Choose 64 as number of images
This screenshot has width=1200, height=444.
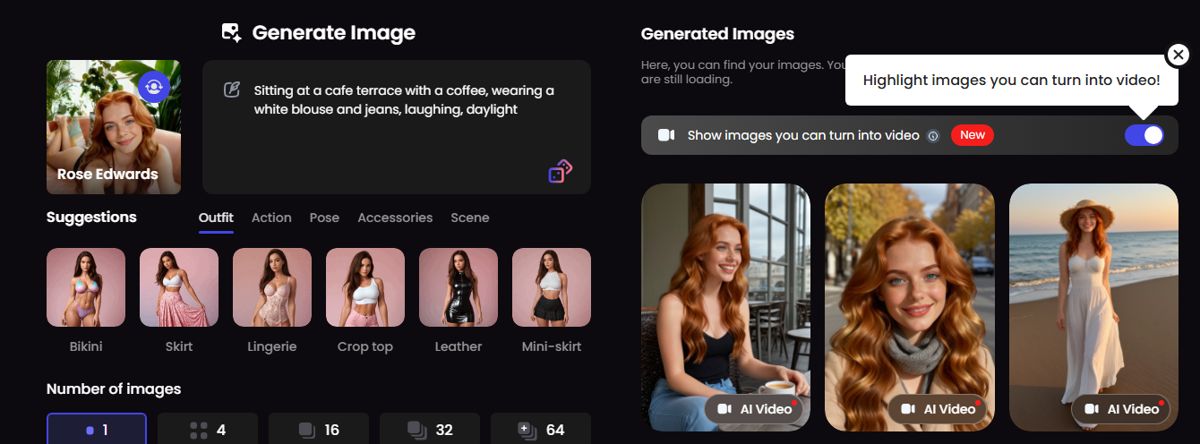[541, 429]
